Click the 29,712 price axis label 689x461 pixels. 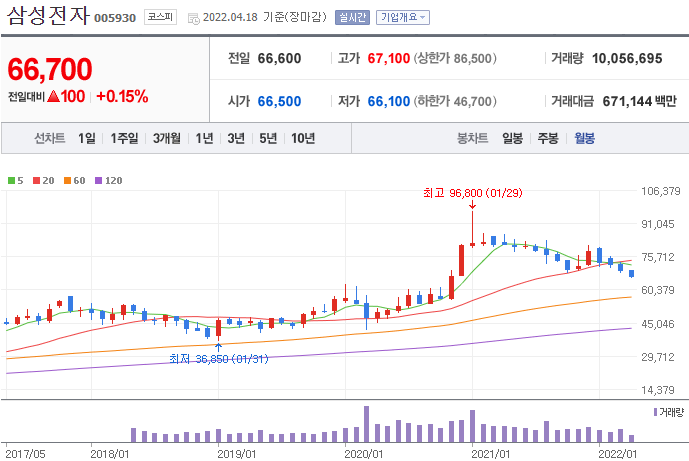coord(658,357)
